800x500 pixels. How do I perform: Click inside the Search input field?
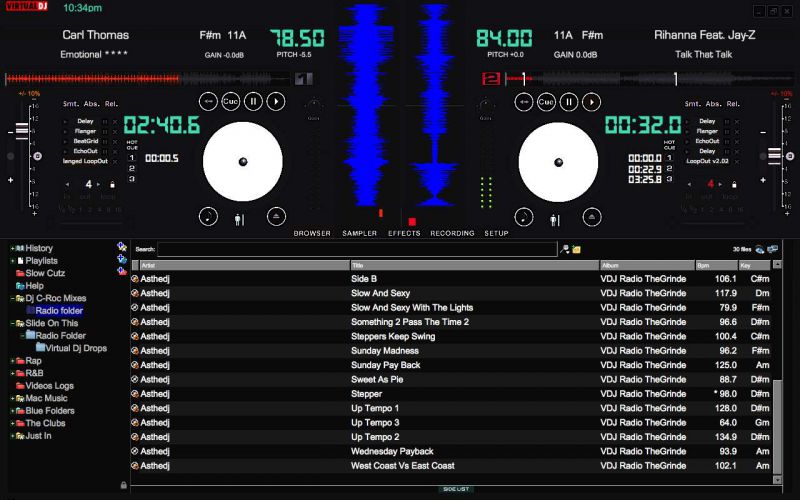point(357,249)
